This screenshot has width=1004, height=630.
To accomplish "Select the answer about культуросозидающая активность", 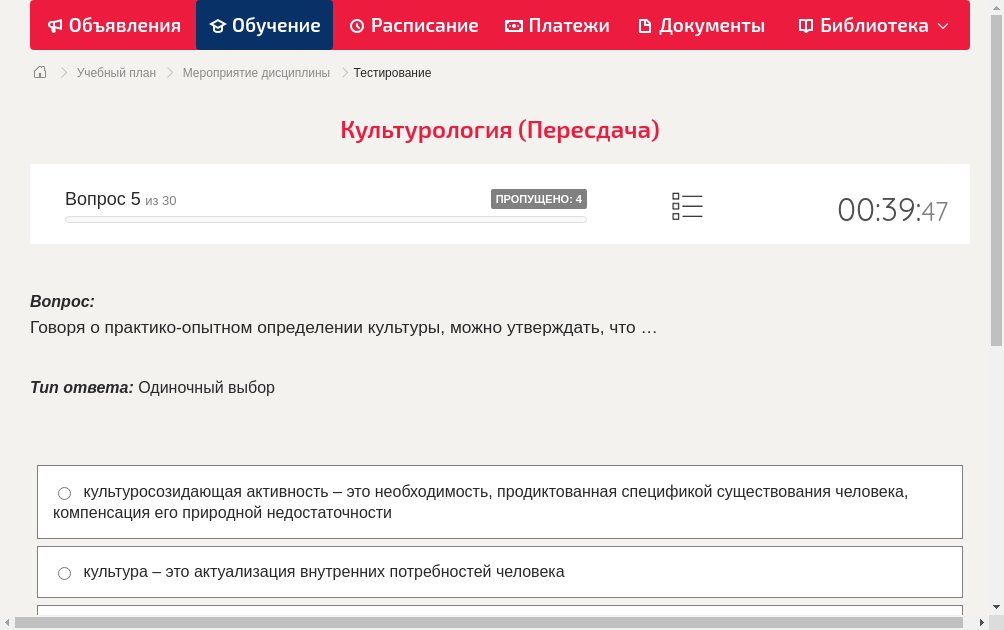I will pos(64,492).
